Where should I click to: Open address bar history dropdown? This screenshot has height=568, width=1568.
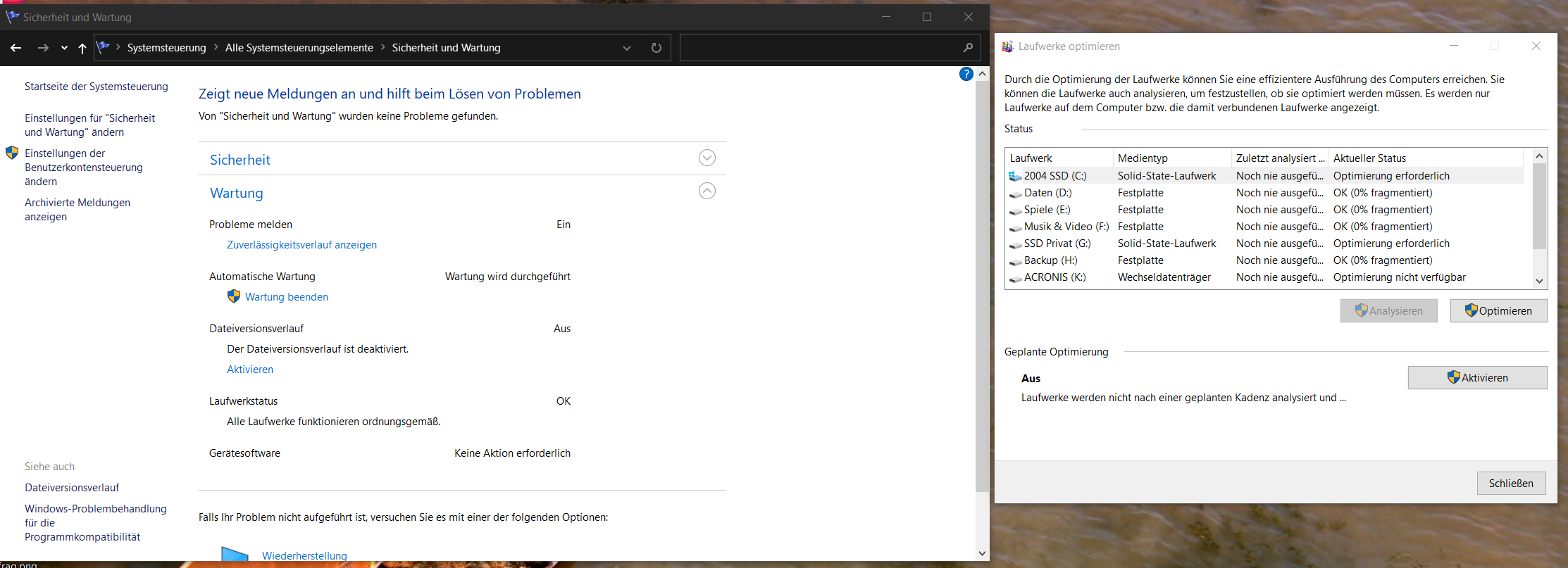[x=626, y=48]
